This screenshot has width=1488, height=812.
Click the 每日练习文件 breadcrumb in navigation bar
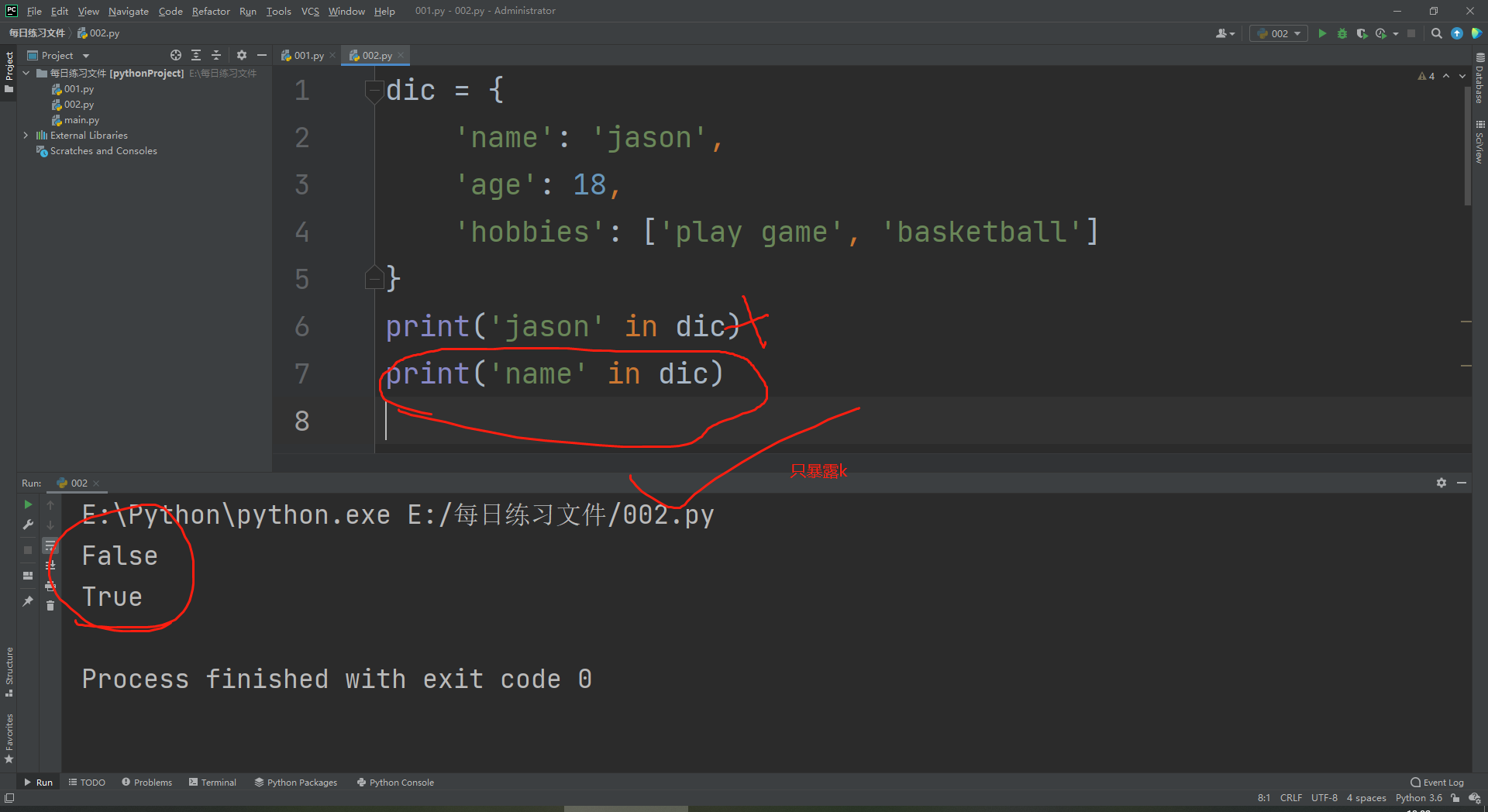[x=36, y=33]
